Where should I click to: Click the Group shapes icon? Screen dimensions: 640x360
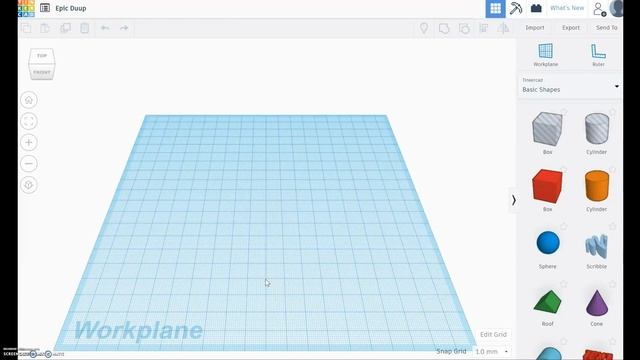point(444,28)
